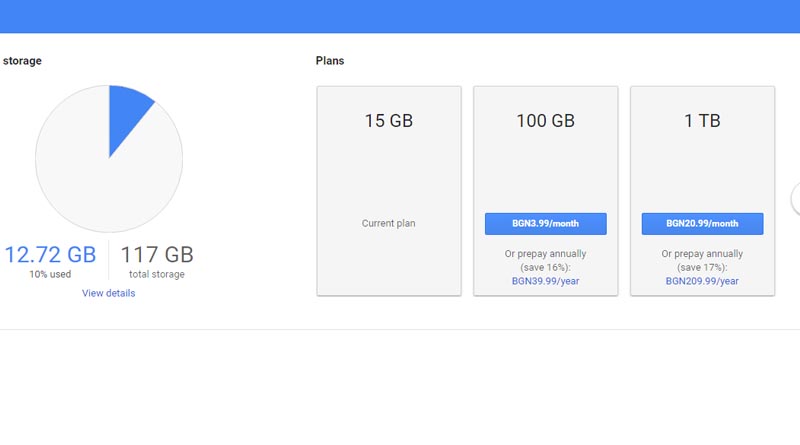Choose the BGN209.99/year prepay link
This screenshot has width=800, height=445.
coord(702,281)
